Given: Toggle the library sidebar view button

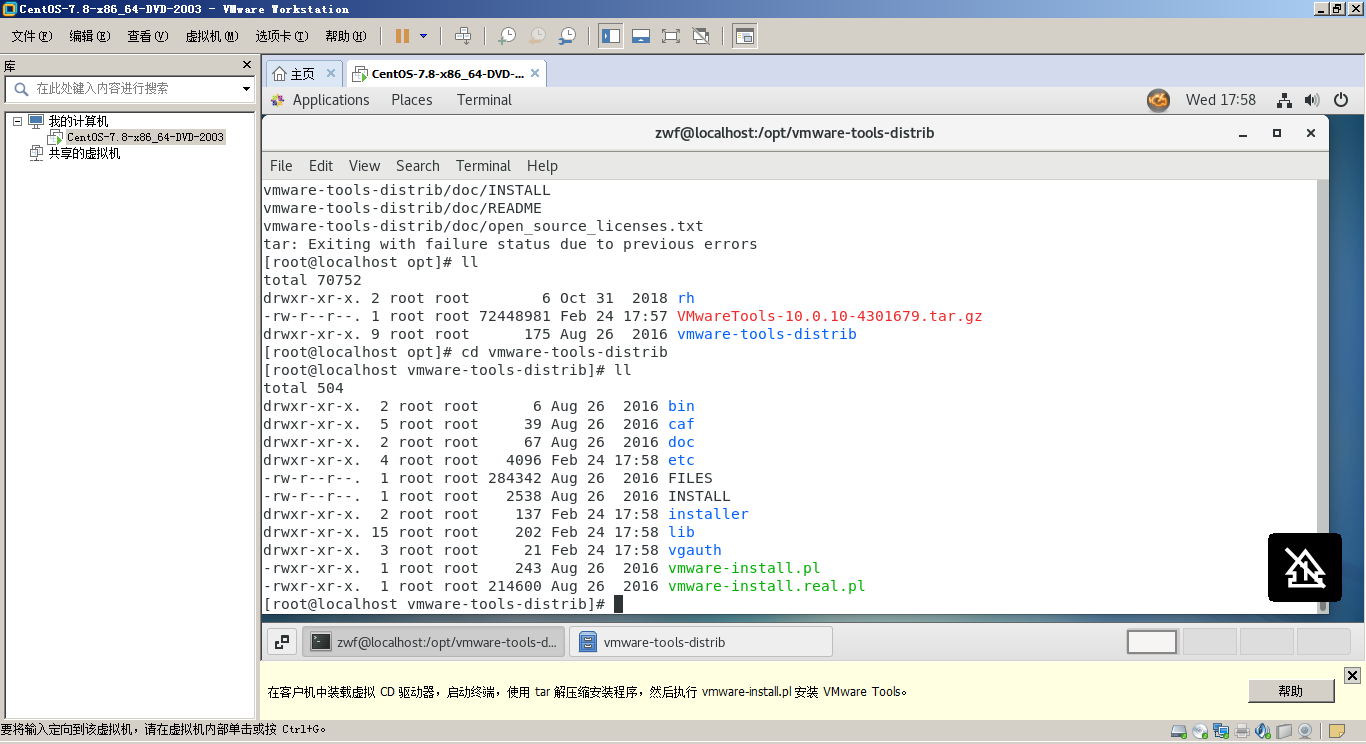Looking at the screenshot, I should [x=611, y=36].
